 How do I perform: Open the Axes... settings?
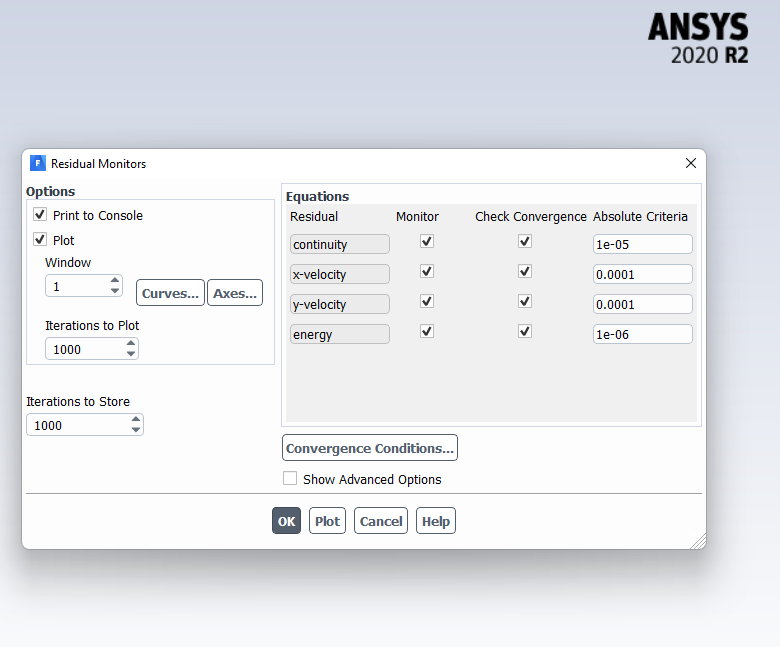pos(235,293)
